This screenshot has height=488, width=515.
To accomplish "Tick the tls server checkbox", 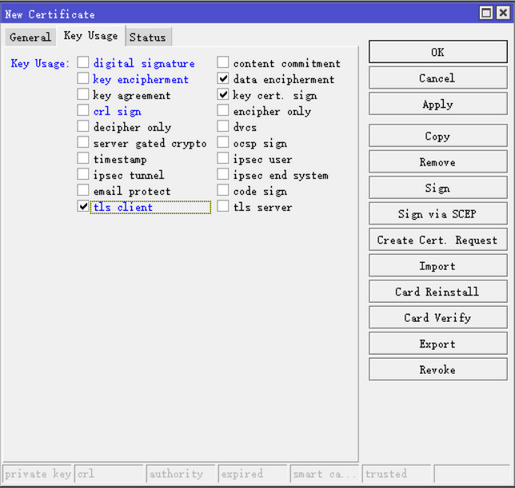I will click(223, 206).
